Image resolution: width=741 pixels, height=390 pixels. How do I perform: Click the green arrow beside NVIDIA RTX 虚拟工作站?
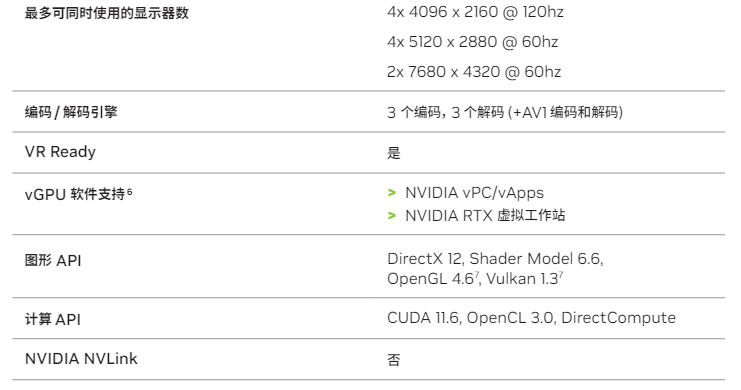(x=391, y=216)
